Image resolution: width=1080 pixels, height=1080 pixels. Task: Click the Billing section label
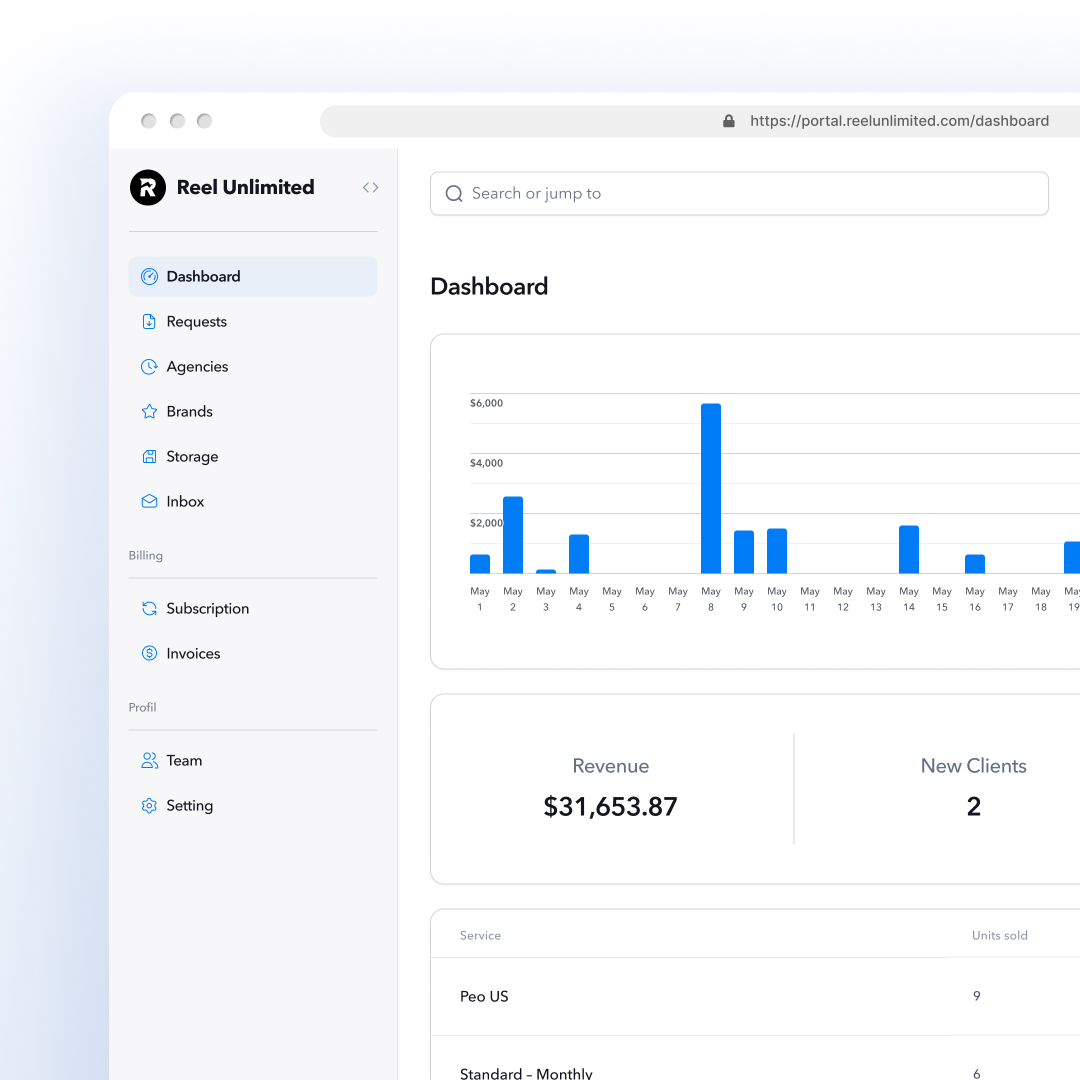146,555
